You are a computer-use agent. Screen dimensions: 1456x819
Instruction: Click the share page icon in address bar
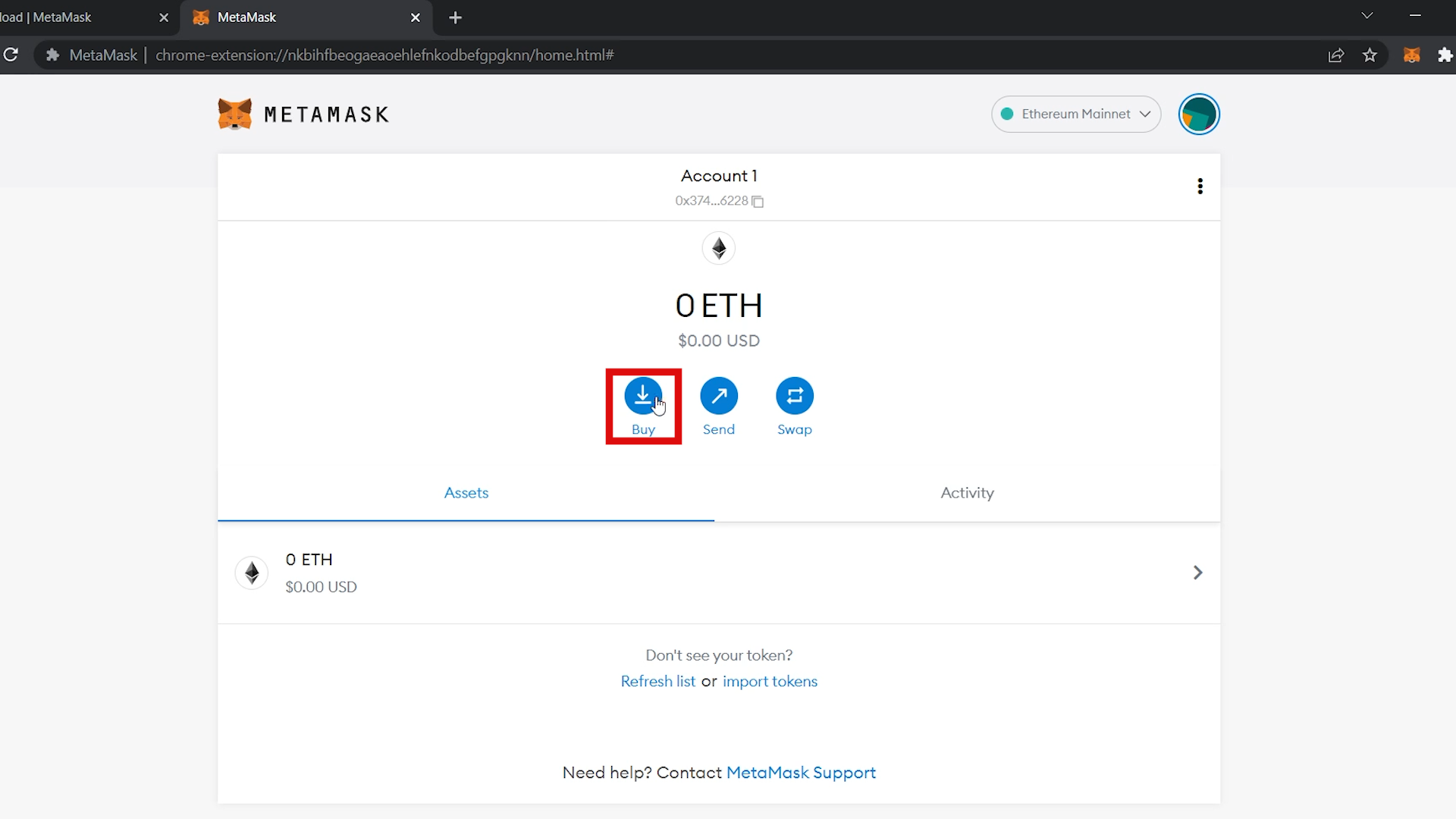(x=1335, y=55)
